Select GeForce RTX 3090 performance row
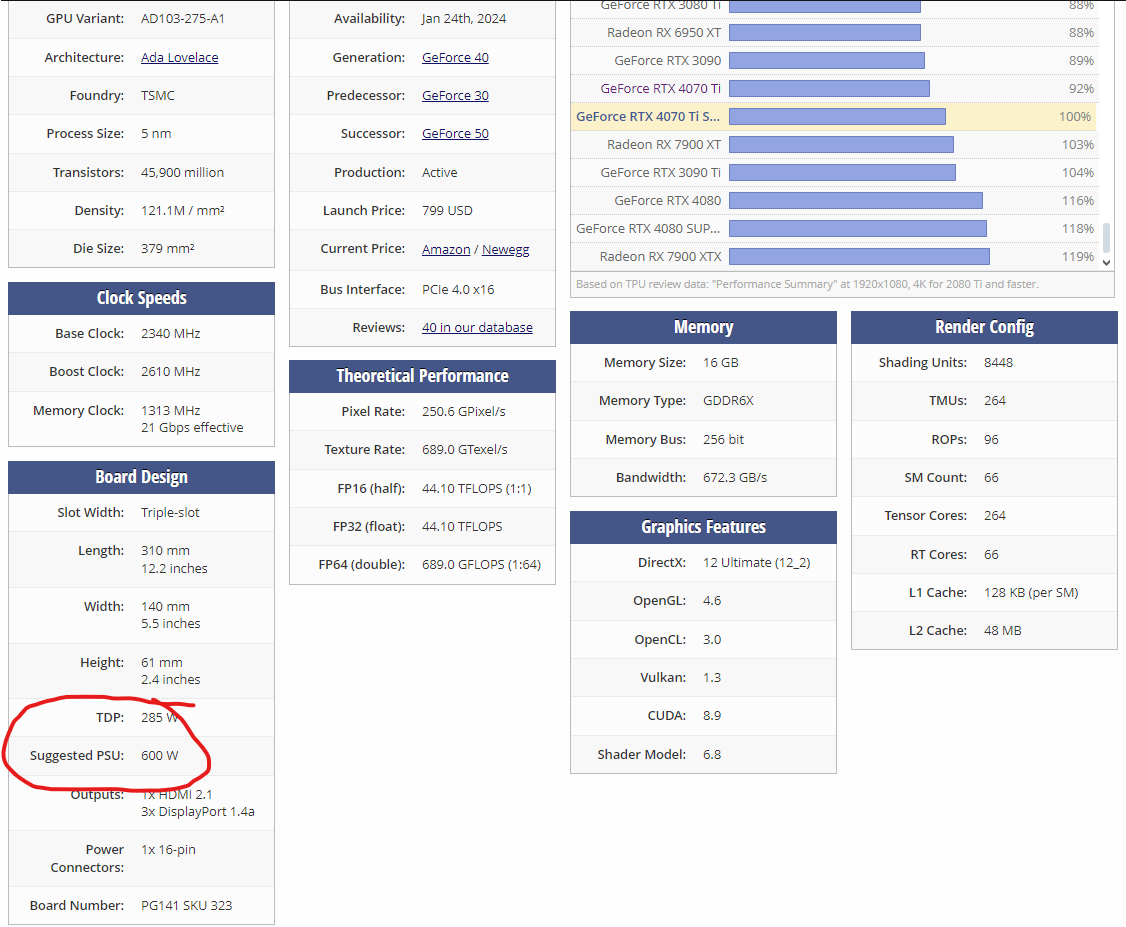The image size is (1126, 927). (833, 60)
